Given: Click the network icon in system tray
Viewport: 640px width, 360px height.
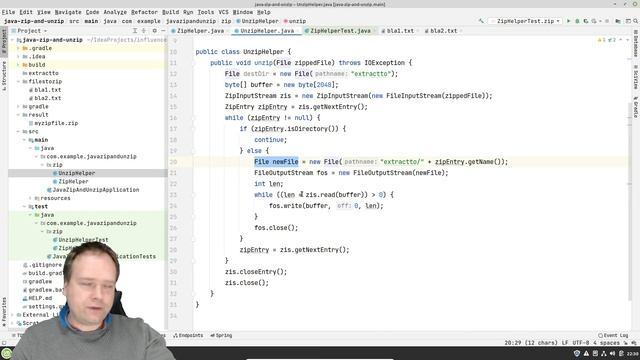Looking at the screenshot, I should click(604, 353).
